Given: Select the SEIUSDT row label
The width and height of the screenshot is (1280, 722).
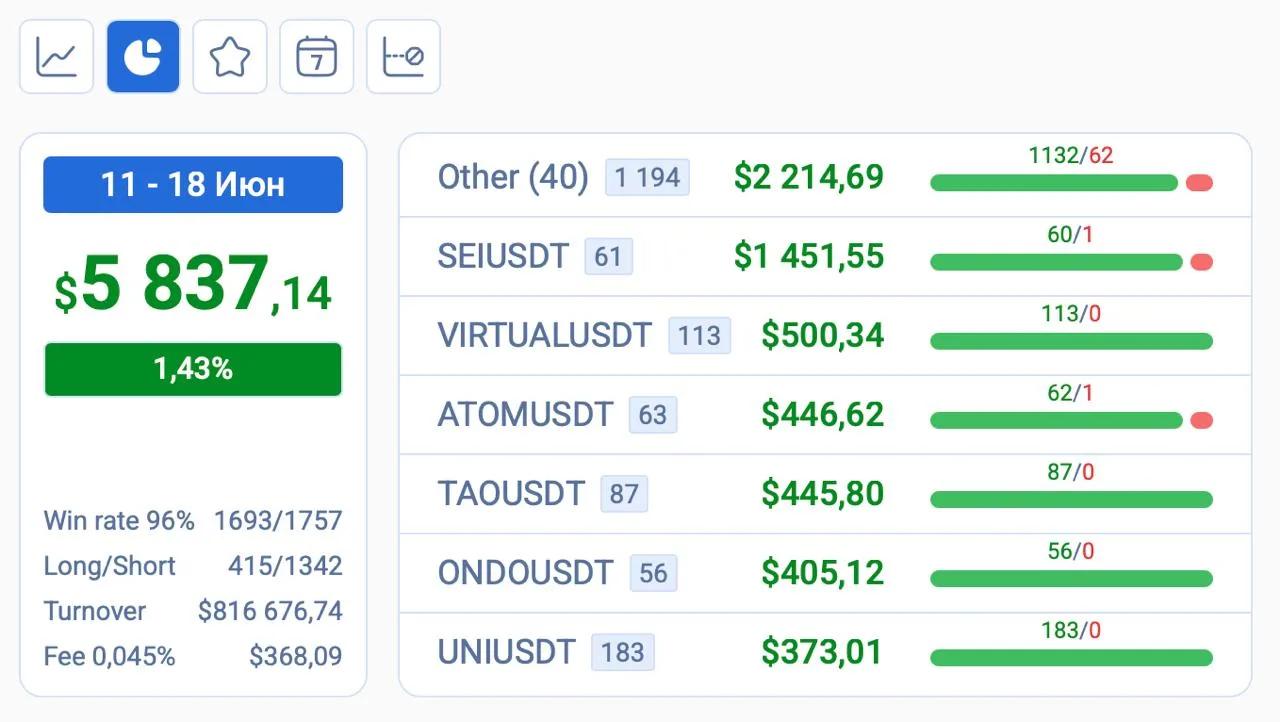Looking at the screenshot, I should (503, 256).
